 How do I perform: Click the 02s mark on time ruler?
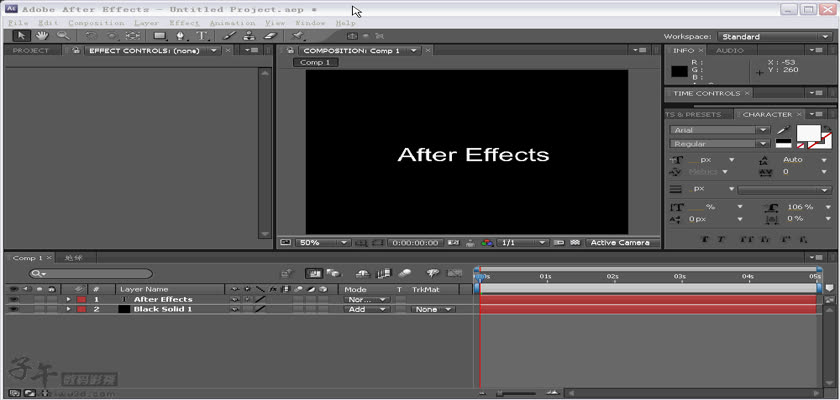click(612, 276)
